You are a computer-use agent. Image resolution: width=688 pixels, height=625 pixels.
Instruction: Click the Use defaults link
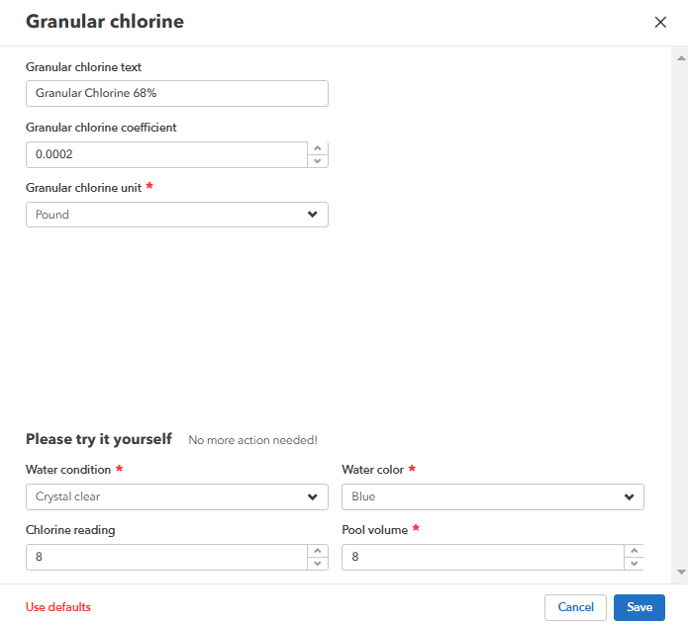tap(58, 607)
